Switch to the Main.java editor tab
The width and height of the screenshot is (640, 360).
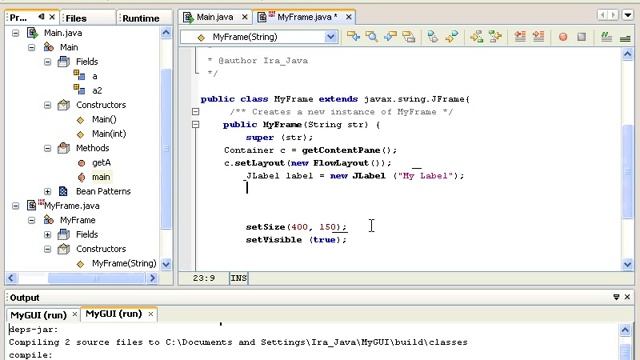point(215,17)
